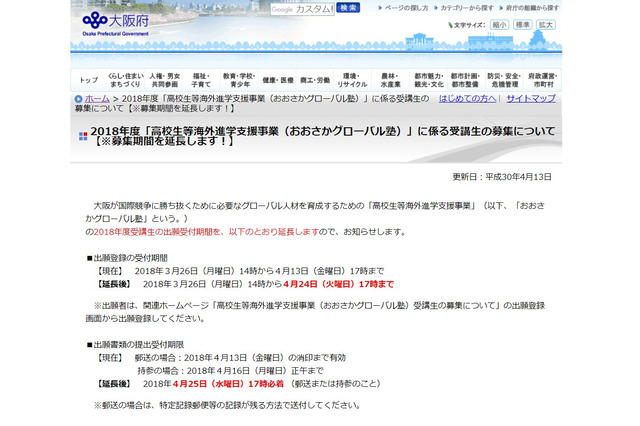Open the 都市計画・都市整備 tab
Image resolution: width=640 pixels, height=426 pixels.
click(465, 80)
